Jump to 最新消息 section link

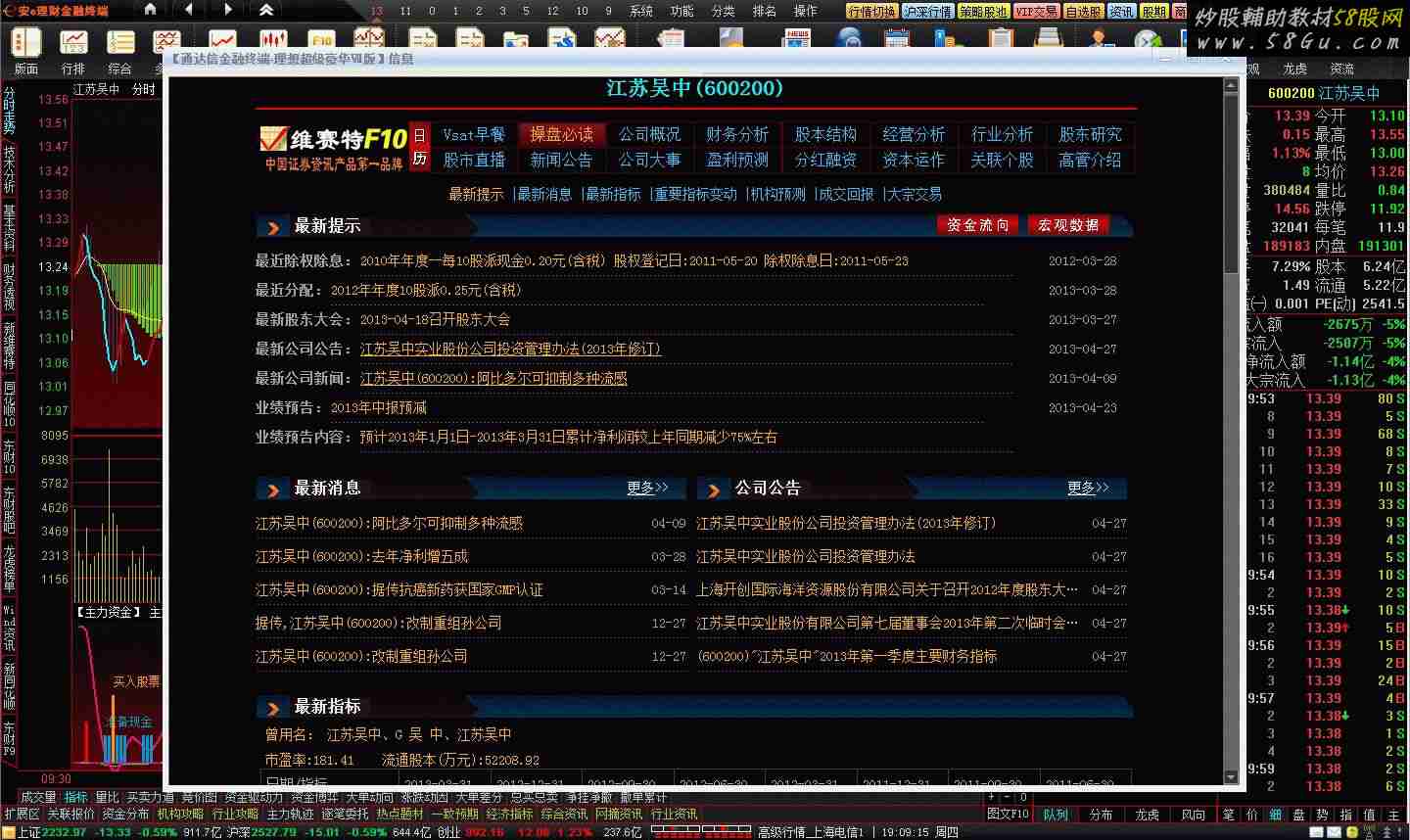click(x=544, y=194)
